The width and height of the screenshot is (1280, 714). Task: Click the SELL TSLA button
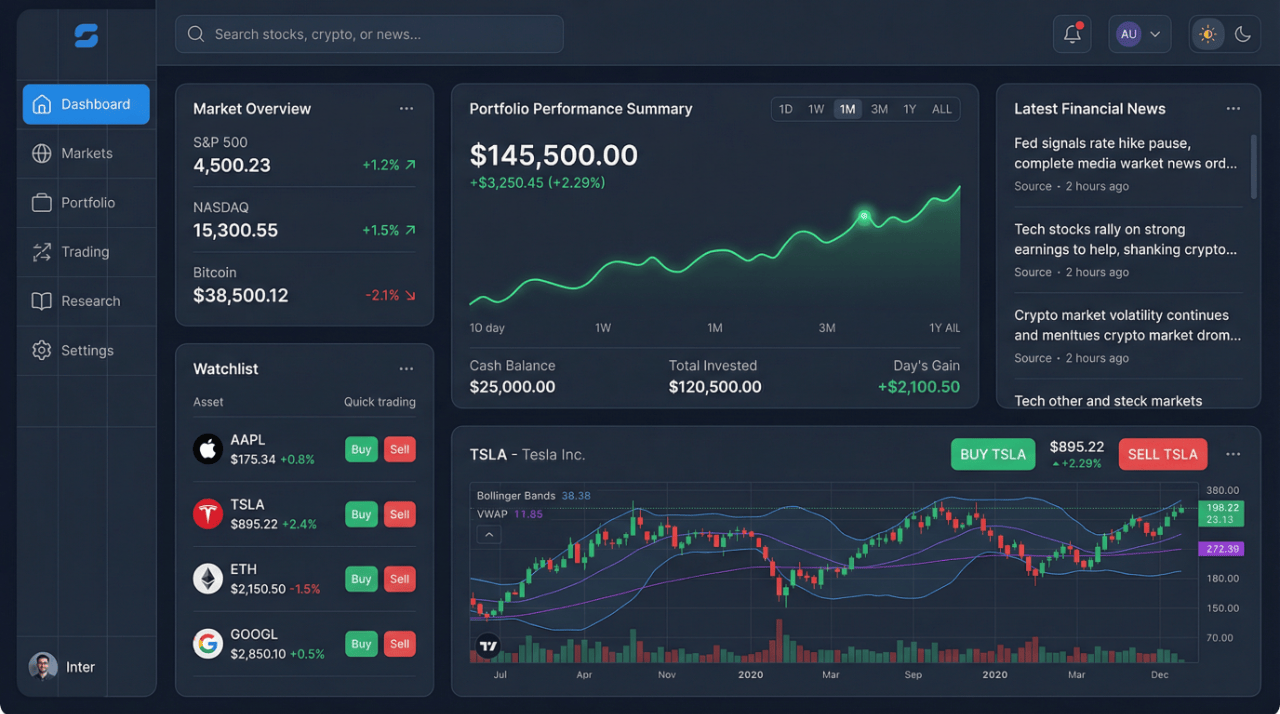pyautogui.click(x=1163, y=454)
